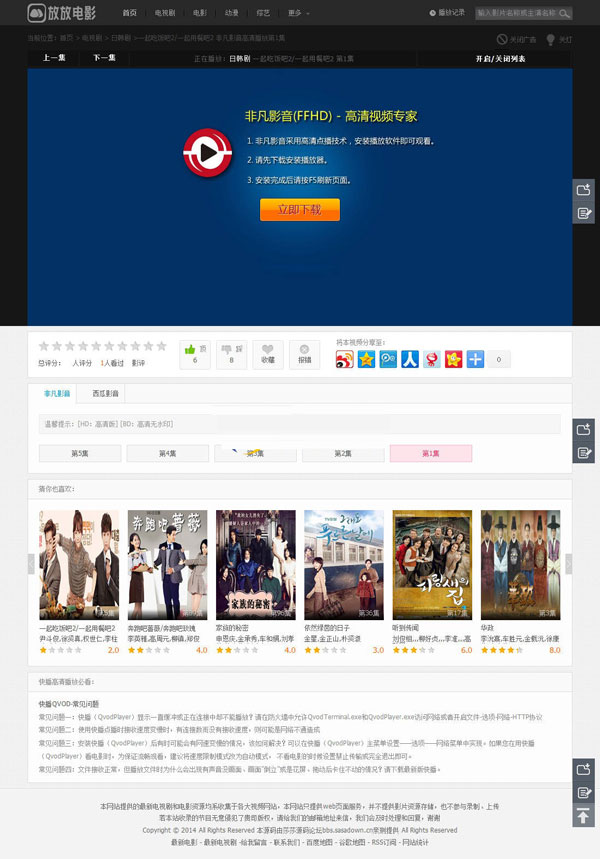Viewport: 600px width, 859px height.
Task: Open the 华政 poster thumbnail
Action: click(521, 565)
